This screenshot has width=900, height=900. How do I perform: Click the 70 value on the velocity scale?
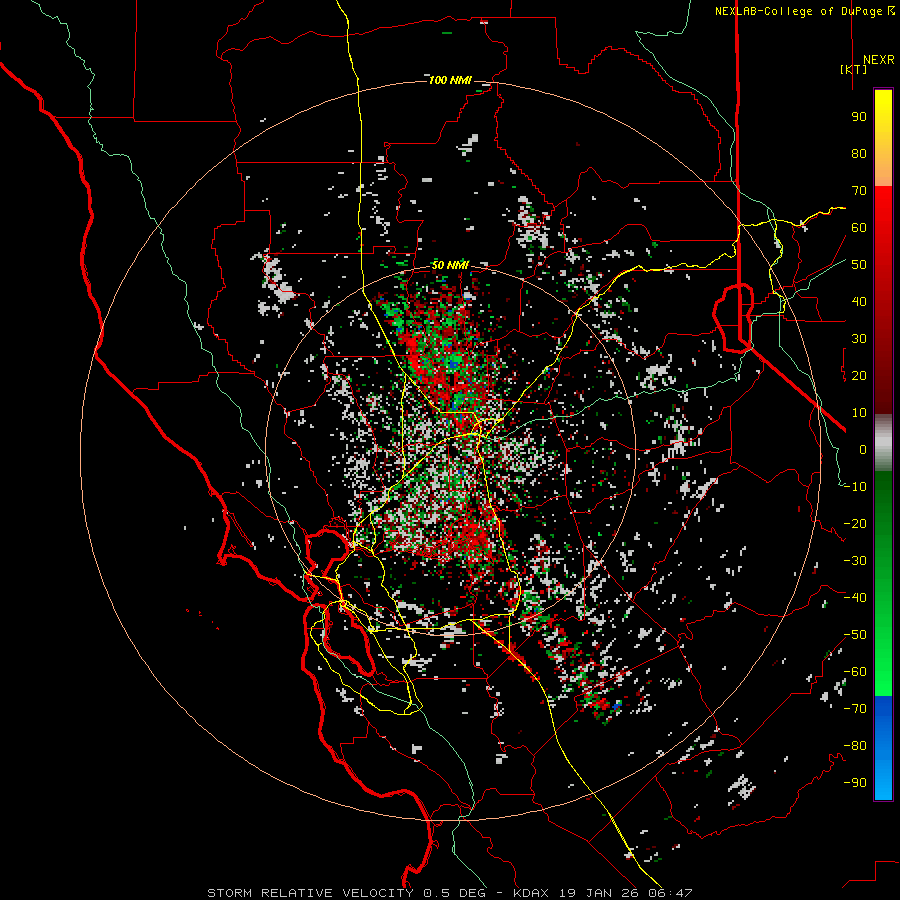click(859, 191)
